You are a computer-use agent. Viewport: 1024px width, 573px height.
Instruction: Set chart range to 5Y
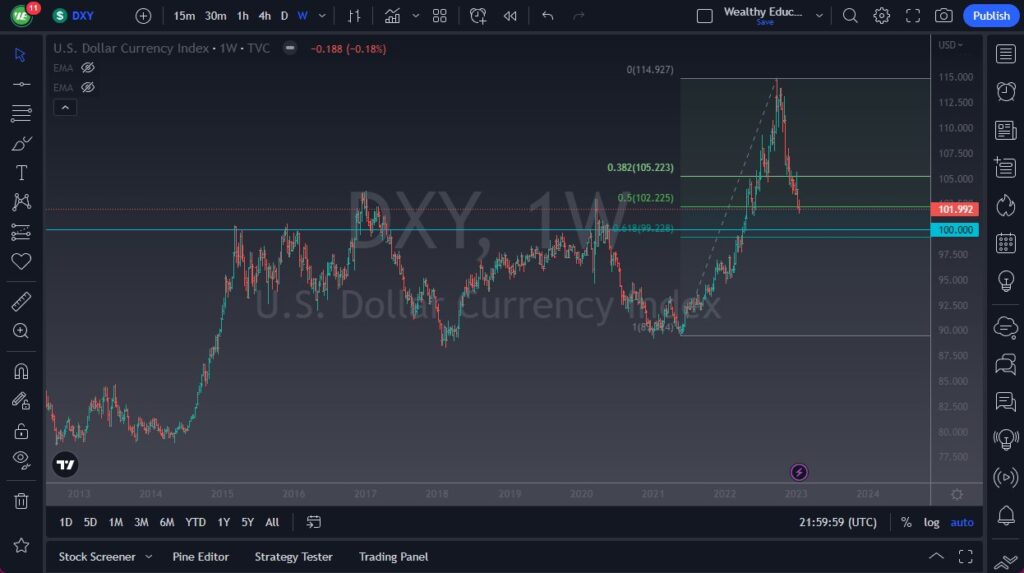248,522
